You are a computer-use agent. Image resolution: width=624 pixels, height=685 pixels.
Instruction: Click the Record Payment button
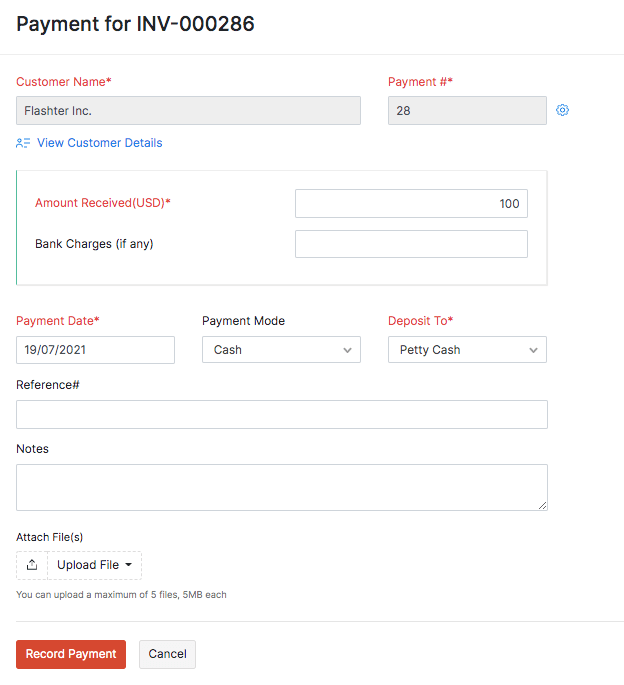click(71, 654)
